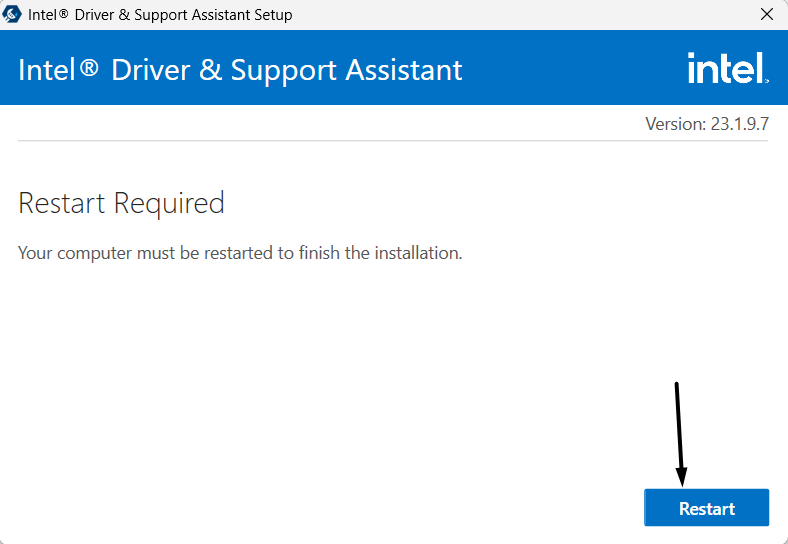Click the "Restart Required" heading

point(121,203)
